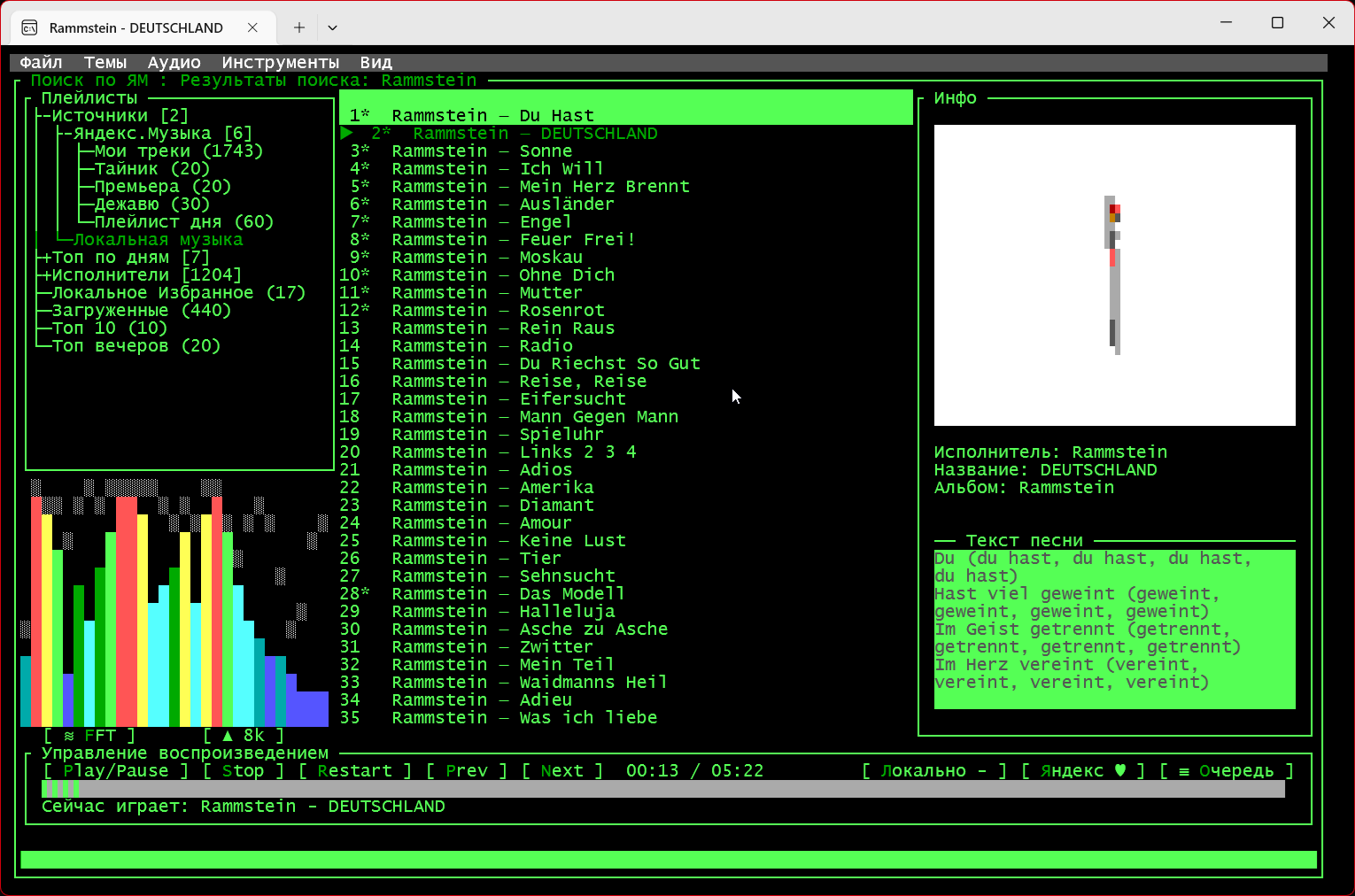Click the Локально - button

click(x=934, y=771)
